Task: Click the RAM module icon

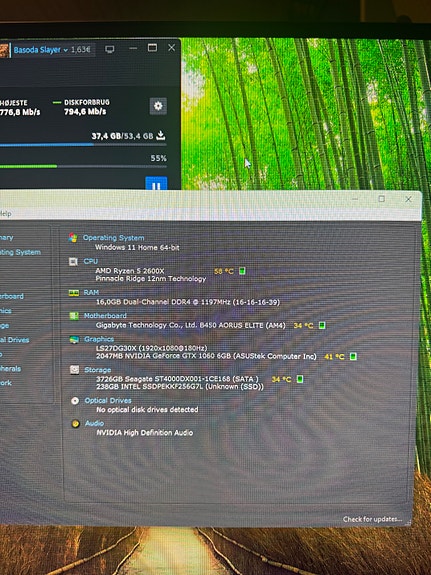Action: 74,293
